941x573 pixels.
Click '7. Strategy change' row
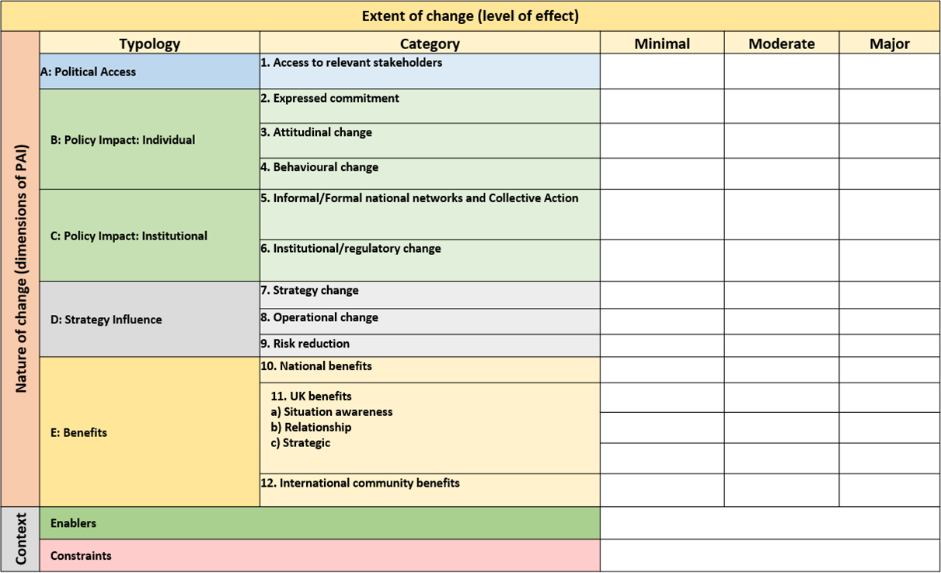430,295
